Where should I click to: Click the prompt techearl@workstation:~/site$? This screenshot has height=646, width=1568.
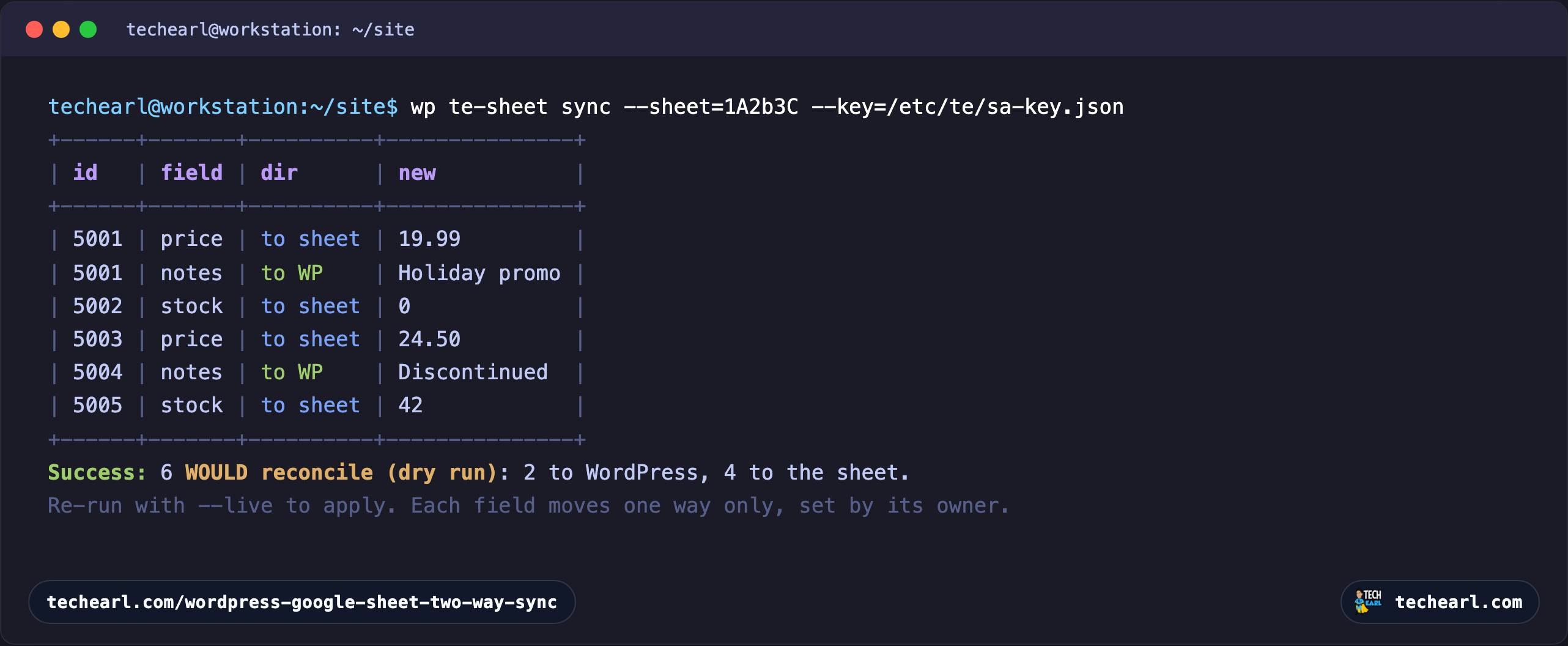point(223,107)
